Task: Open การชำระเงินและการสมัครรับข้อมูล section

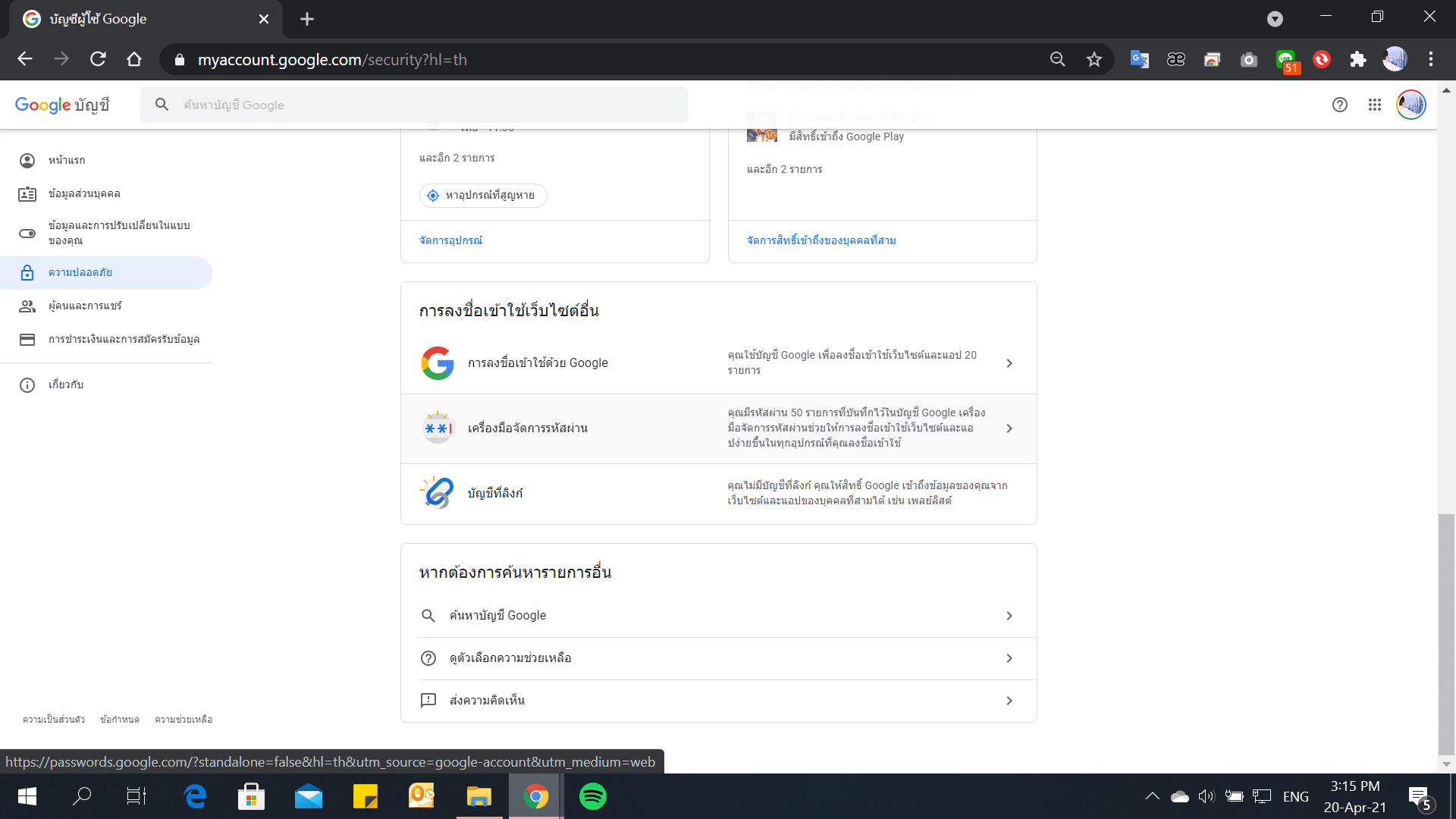Action: point(106,339)
